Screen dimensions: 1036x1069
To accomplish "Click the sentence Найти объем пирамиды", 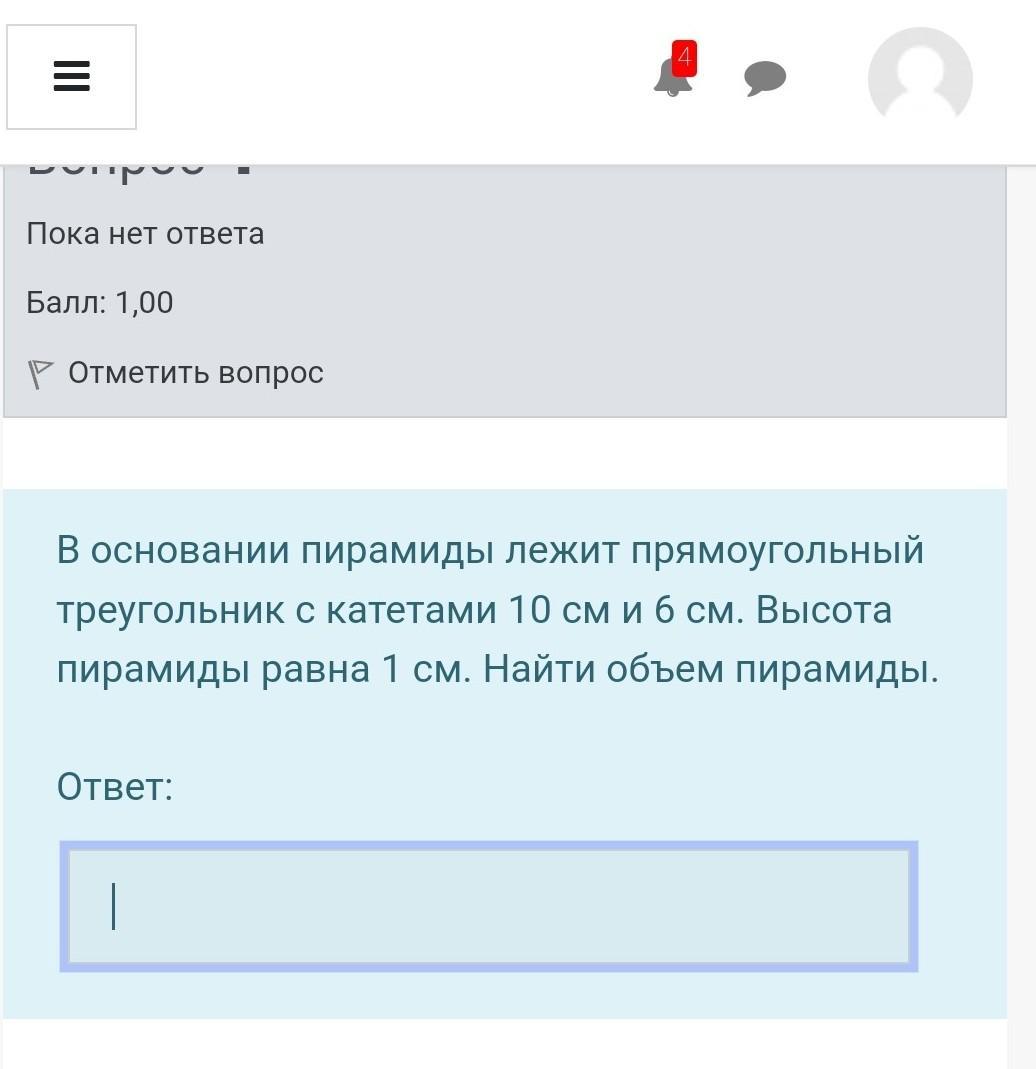I will click(711, 669).
